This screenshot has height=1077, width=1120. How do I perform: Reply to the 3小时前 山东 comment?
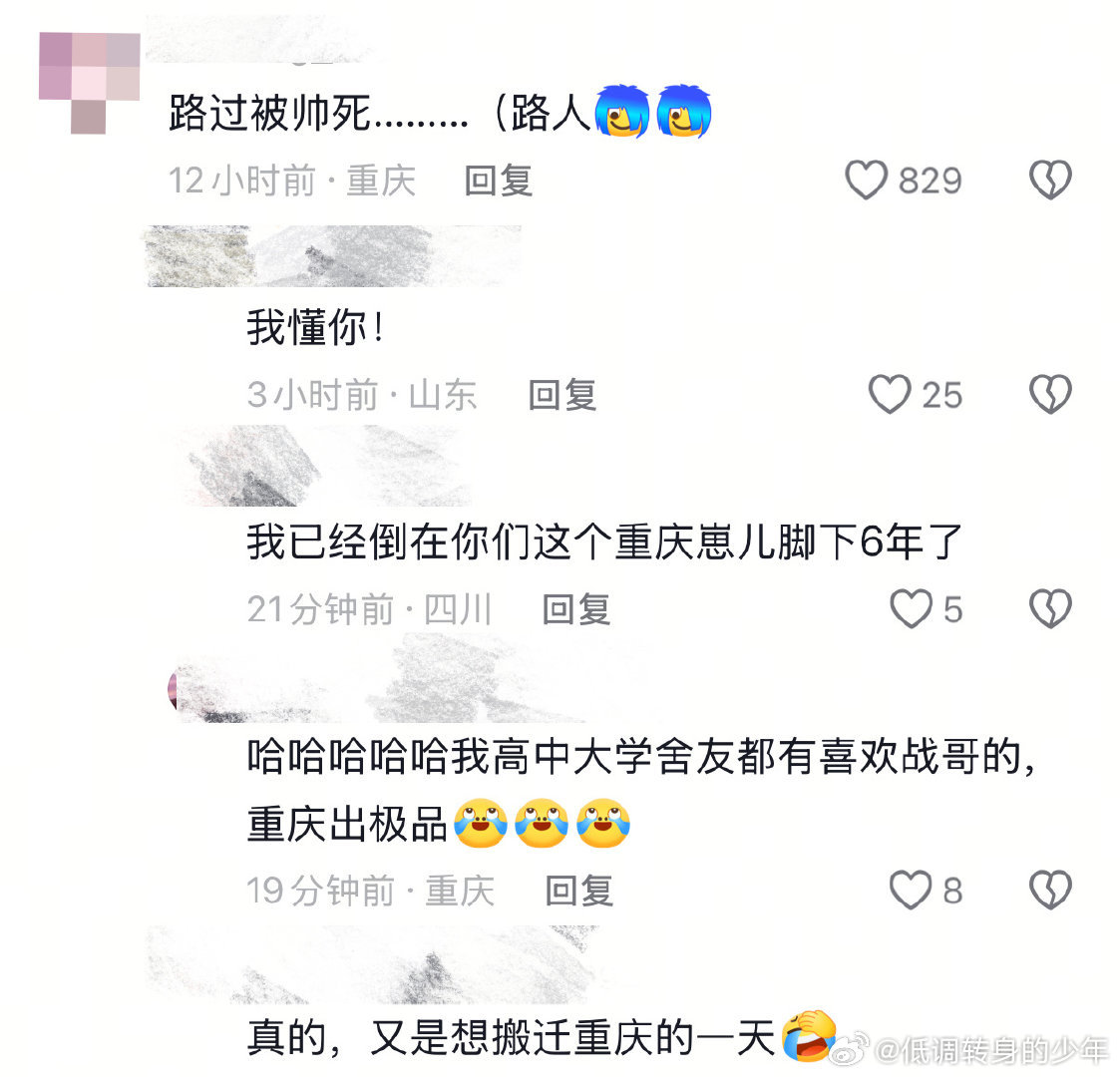(562, 395)
